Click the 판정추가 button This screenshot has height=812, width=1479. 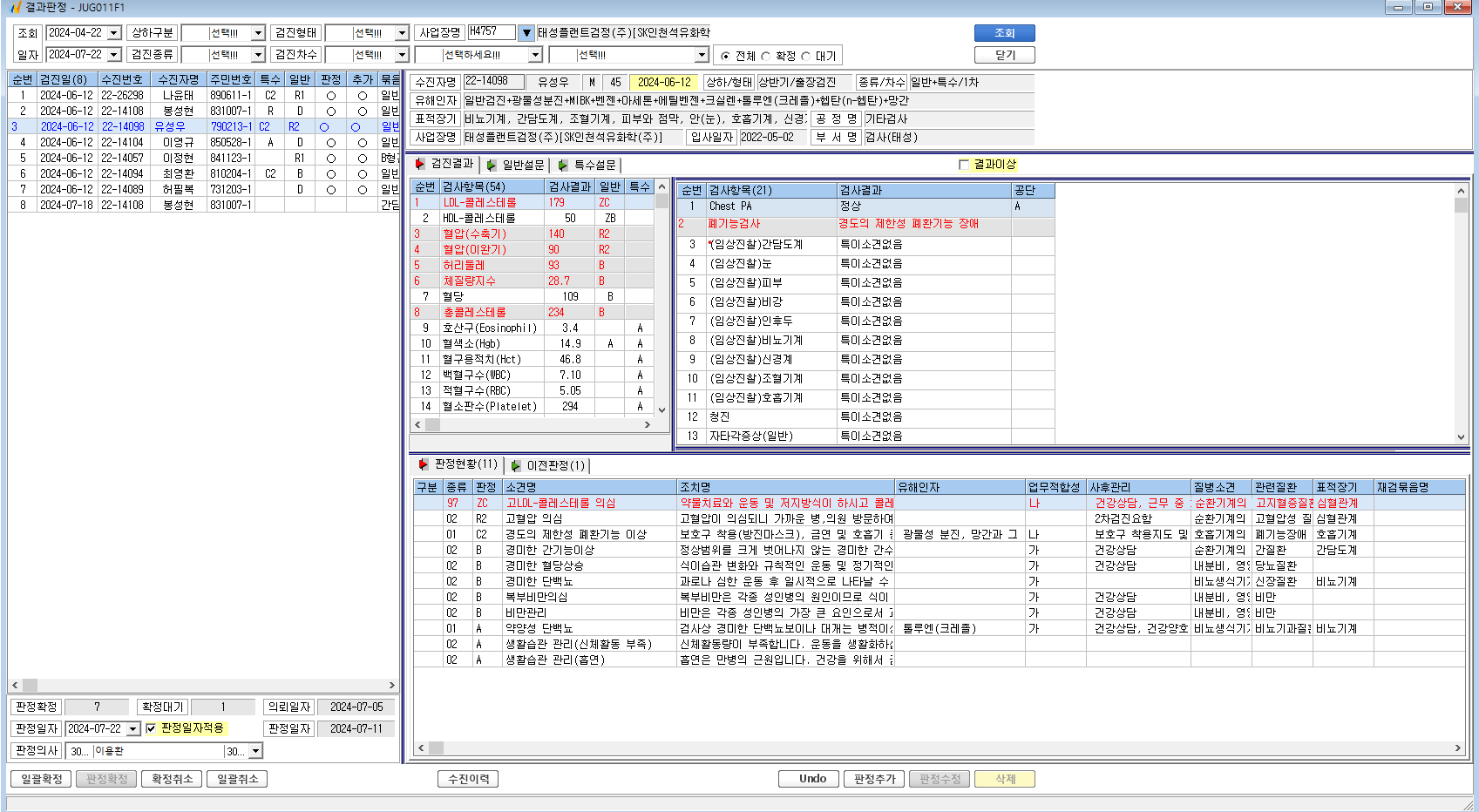tap(874, 779)
